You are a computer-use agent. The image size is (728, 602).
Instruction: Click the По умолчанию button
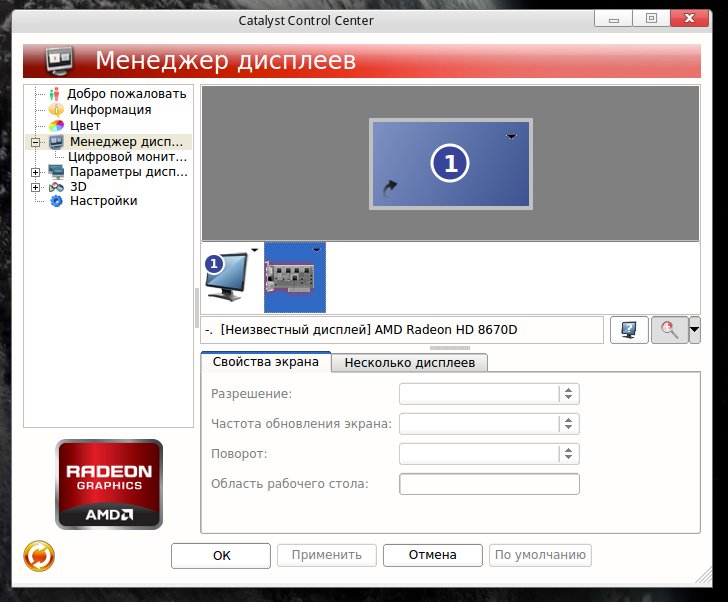coord(540,555)
